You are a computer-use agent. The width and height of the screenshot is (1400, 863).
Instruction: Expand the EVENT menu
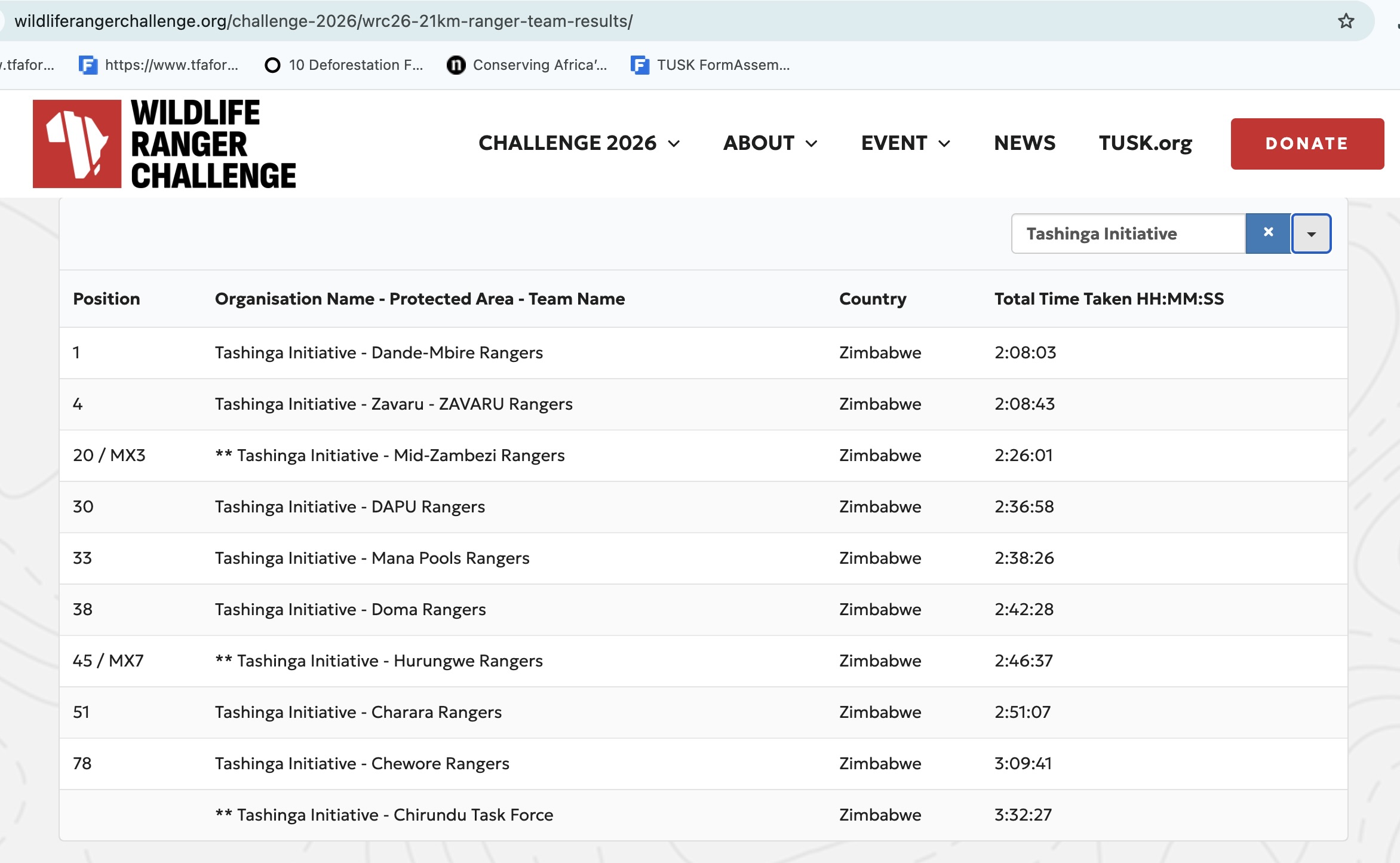[x=905, y=143]
